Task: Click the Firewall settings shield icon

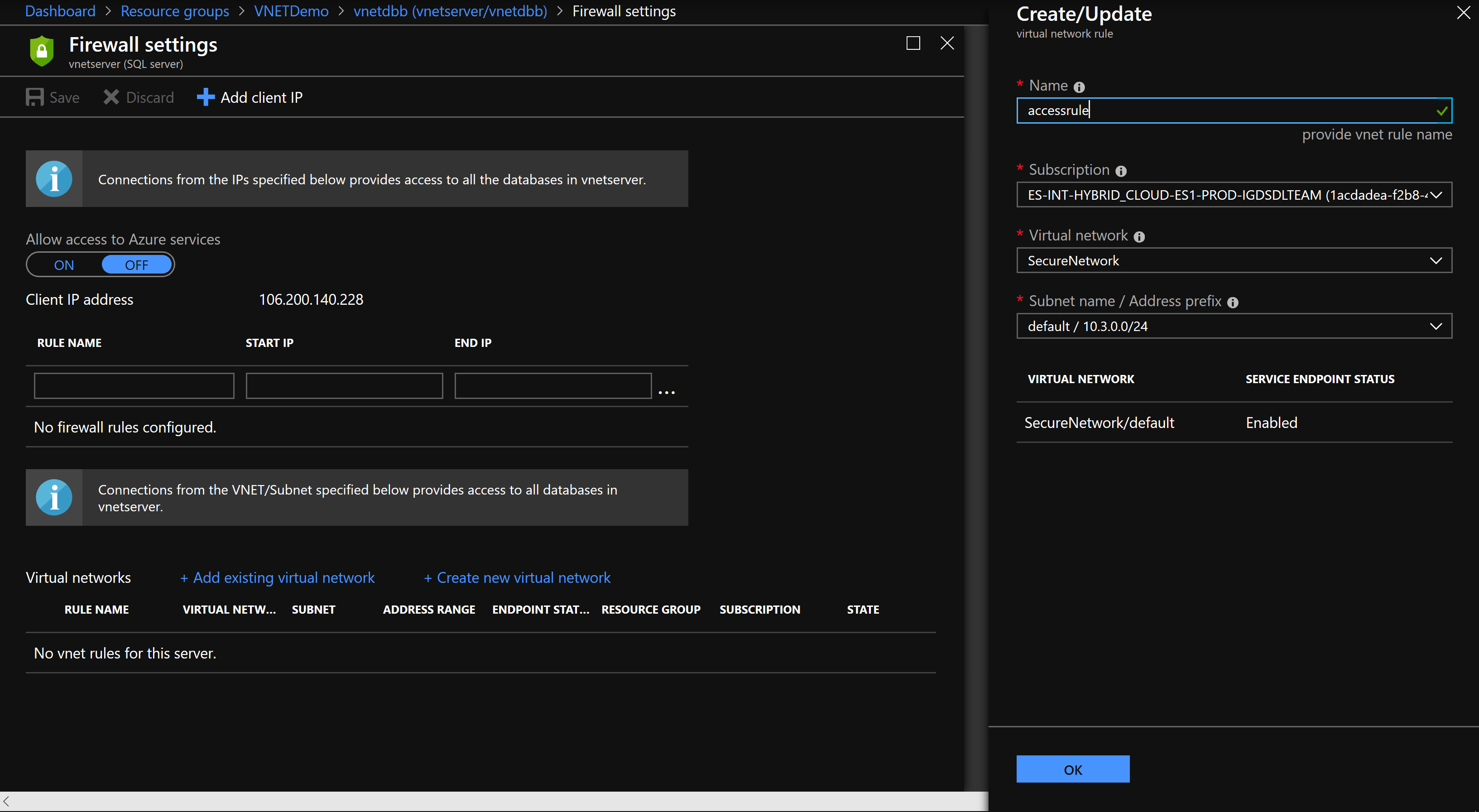Action: [42, 51]
